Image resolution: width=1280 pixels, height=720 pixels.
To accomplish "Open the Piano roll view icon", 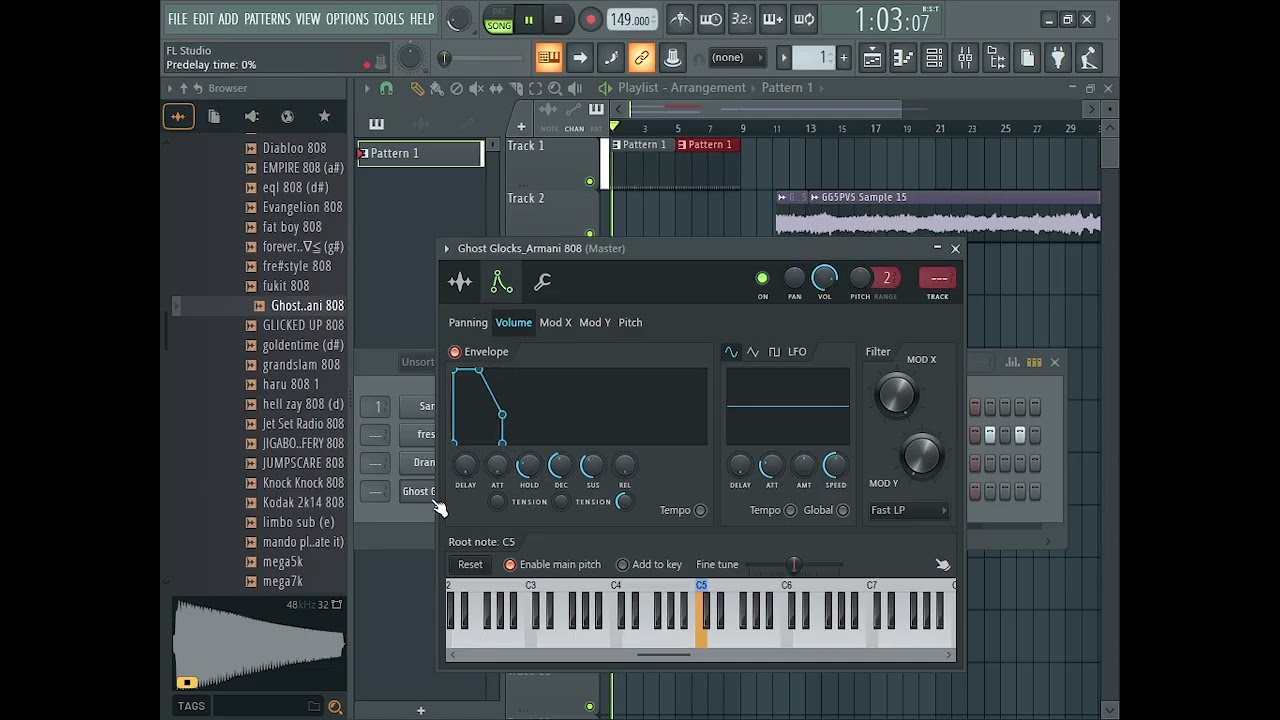I will (x=903, y=58).
